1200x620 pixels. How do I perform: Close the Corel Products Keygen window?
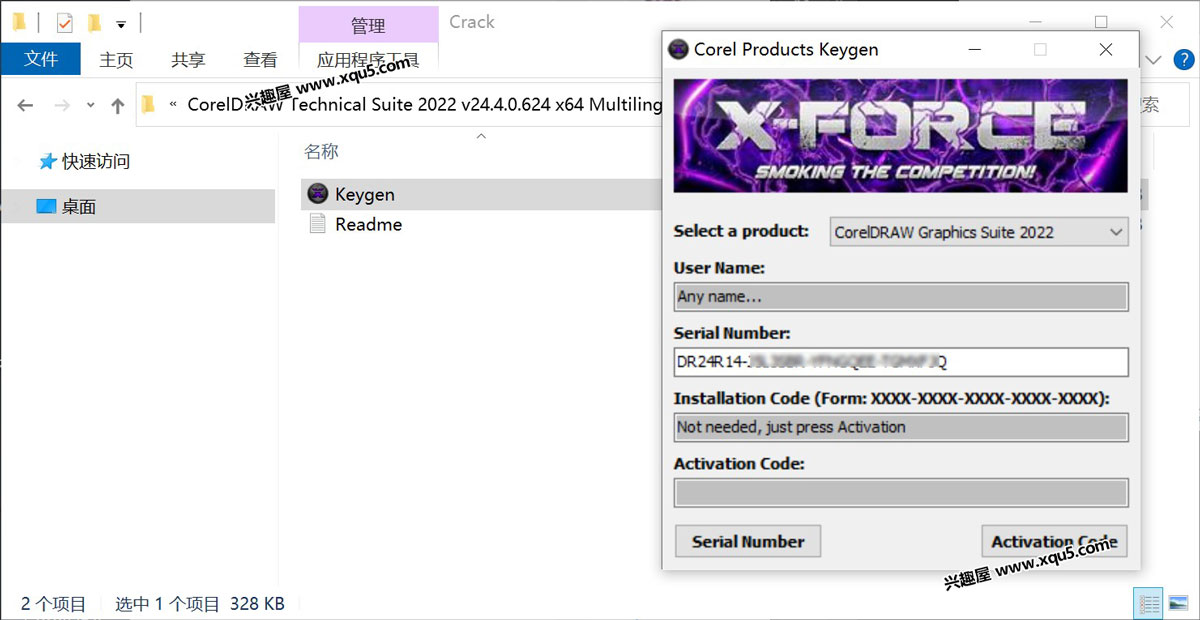[1105, 49]
